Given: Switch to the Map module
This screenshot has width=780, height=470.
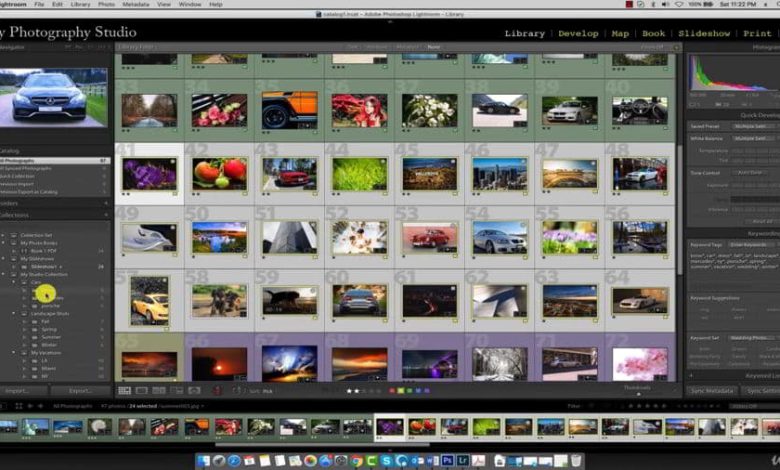Looking at the screenshot, I should point(620,33).
